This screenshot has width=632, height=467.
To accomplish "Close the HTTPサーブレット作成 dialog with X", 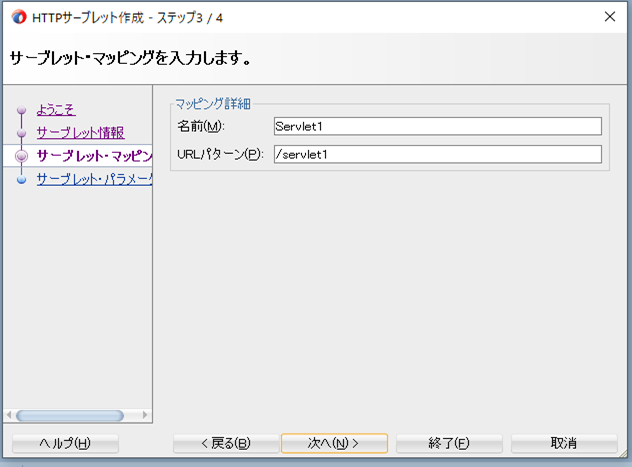I will pyautogui.click(x=609, y=16).
